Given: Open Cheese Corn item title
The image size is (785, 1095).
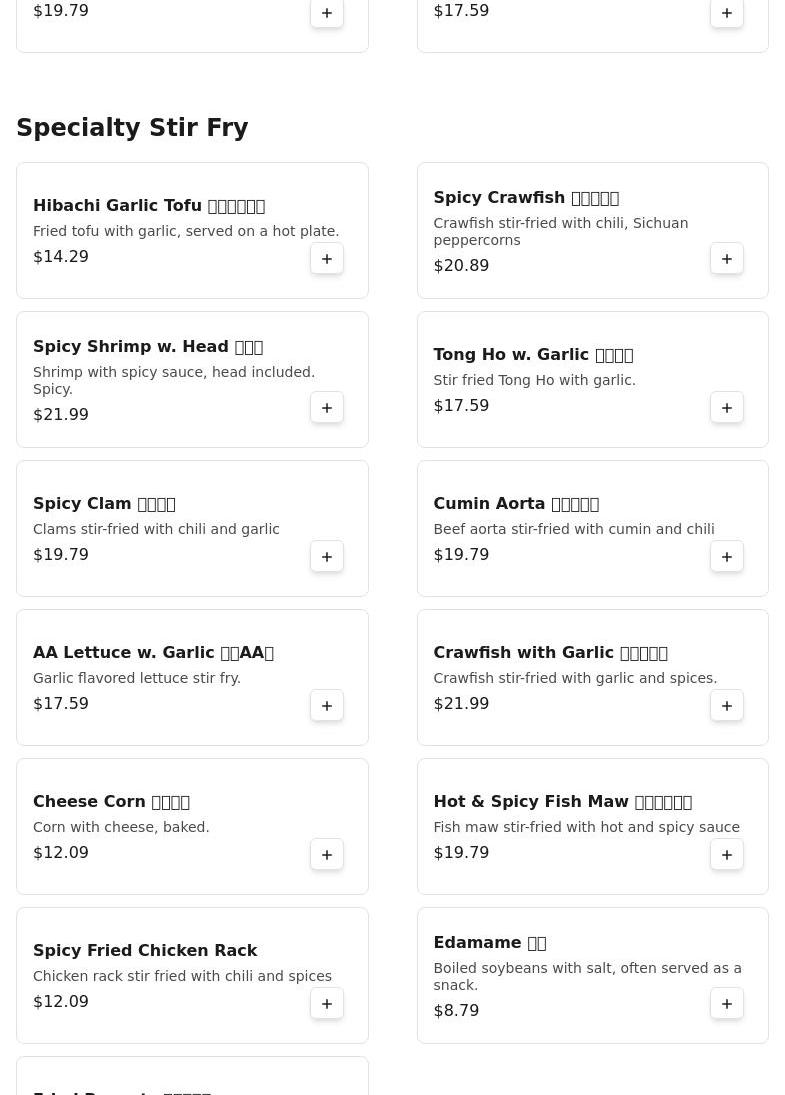Looking at the screenshot, I should point(111,802).
